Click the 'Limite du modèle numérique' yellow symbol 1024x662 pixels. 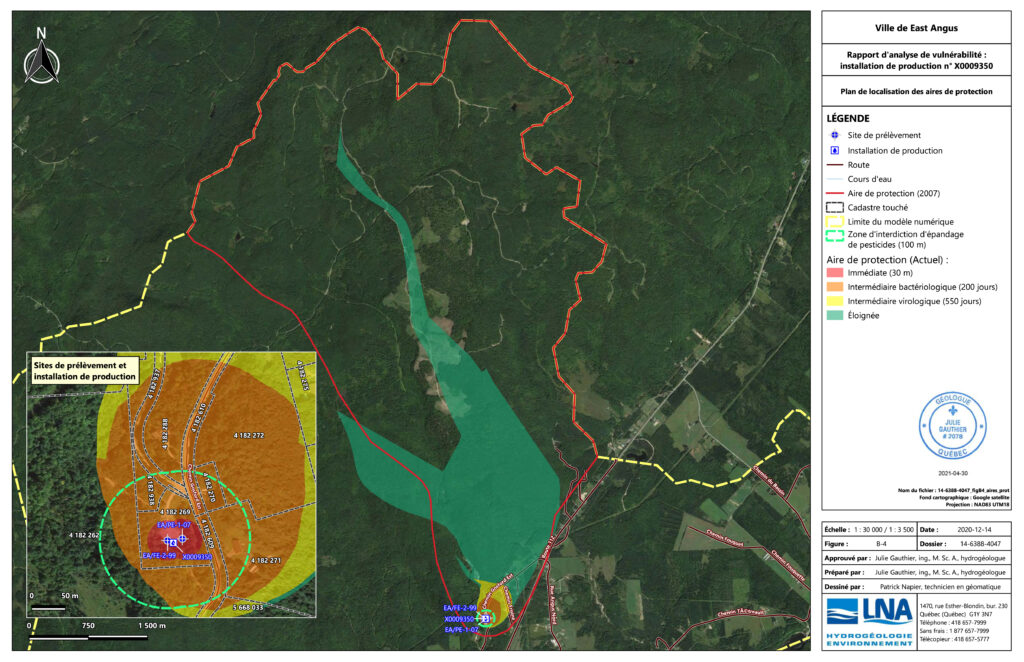coord(835,221)
